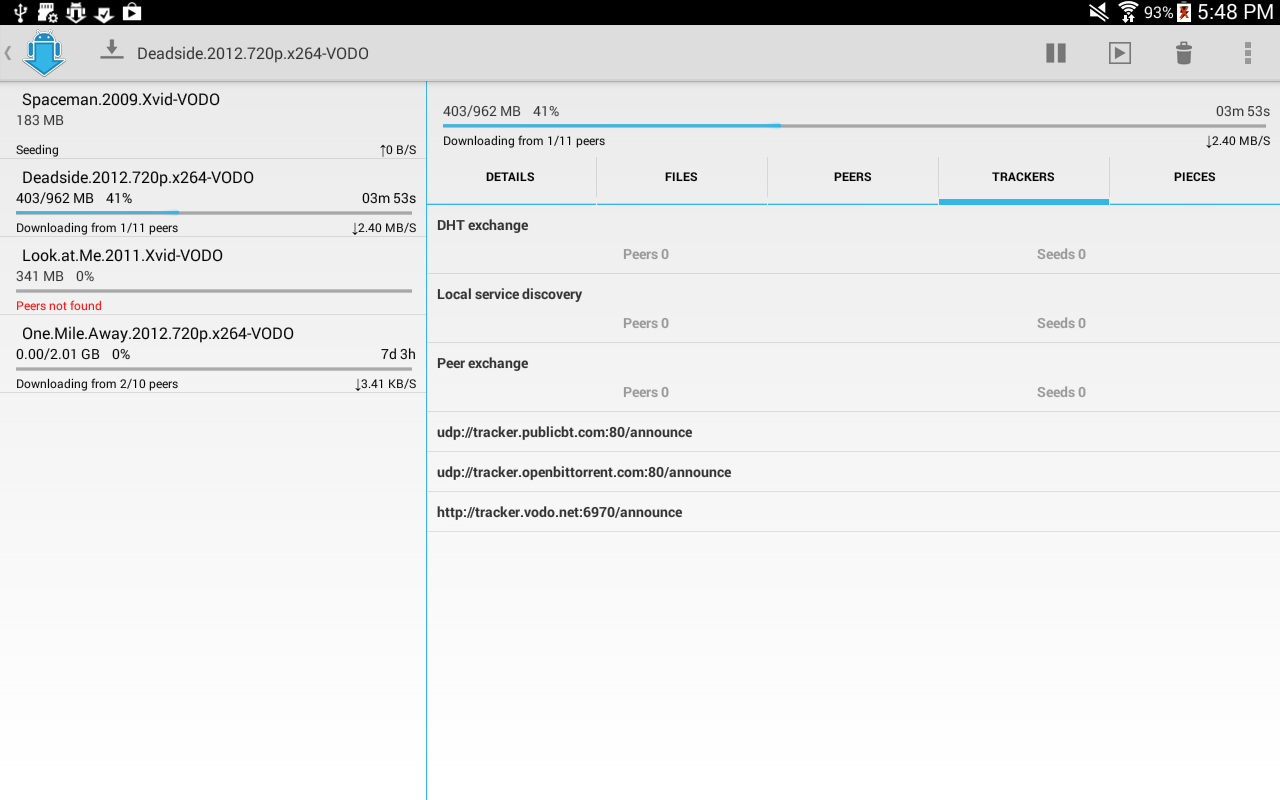
Task: Switch to the FILES tab
Action: click(681, 177)
